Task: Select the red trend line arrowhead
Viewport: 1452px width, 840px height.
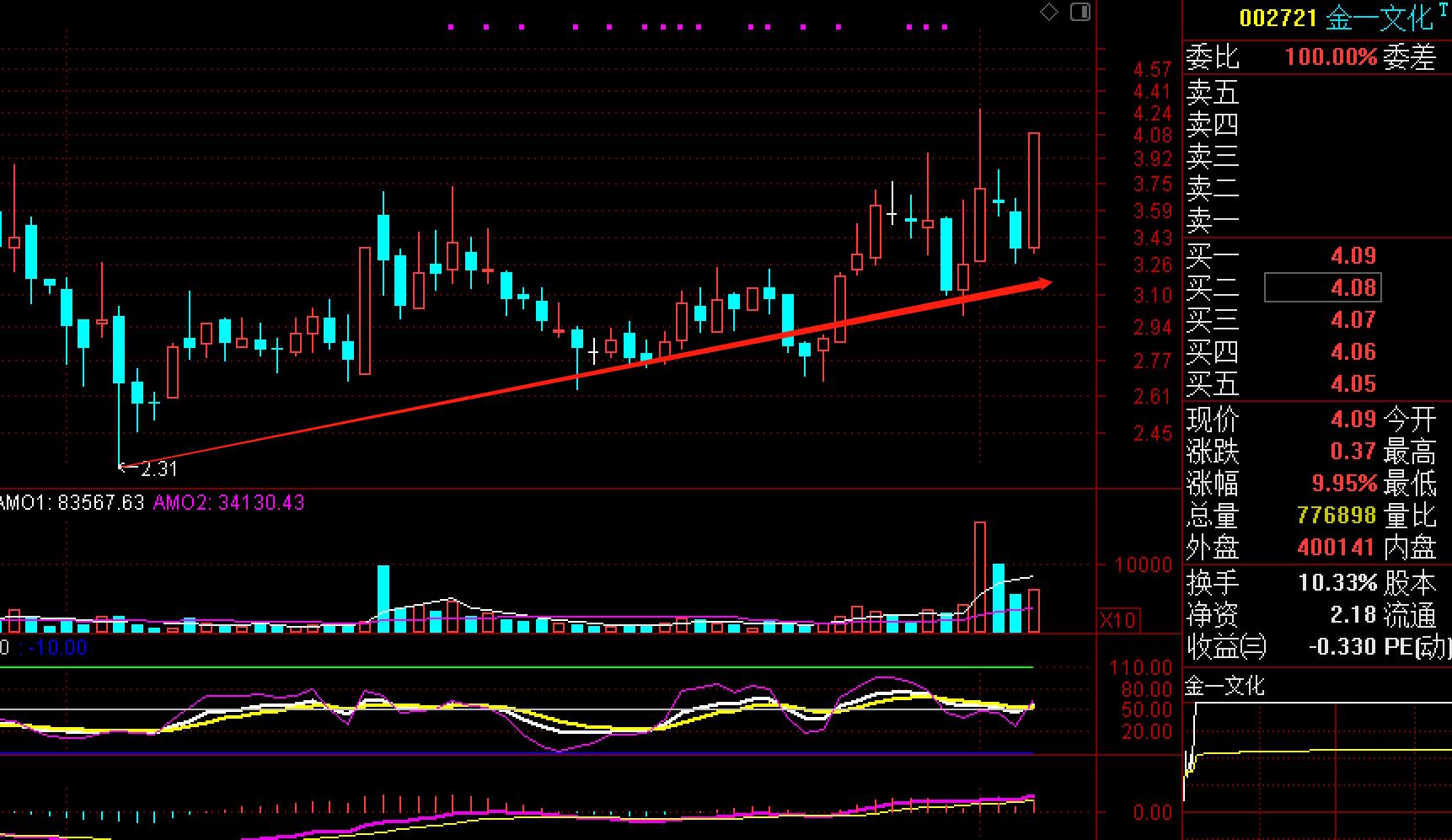Action: (1040, 283)
